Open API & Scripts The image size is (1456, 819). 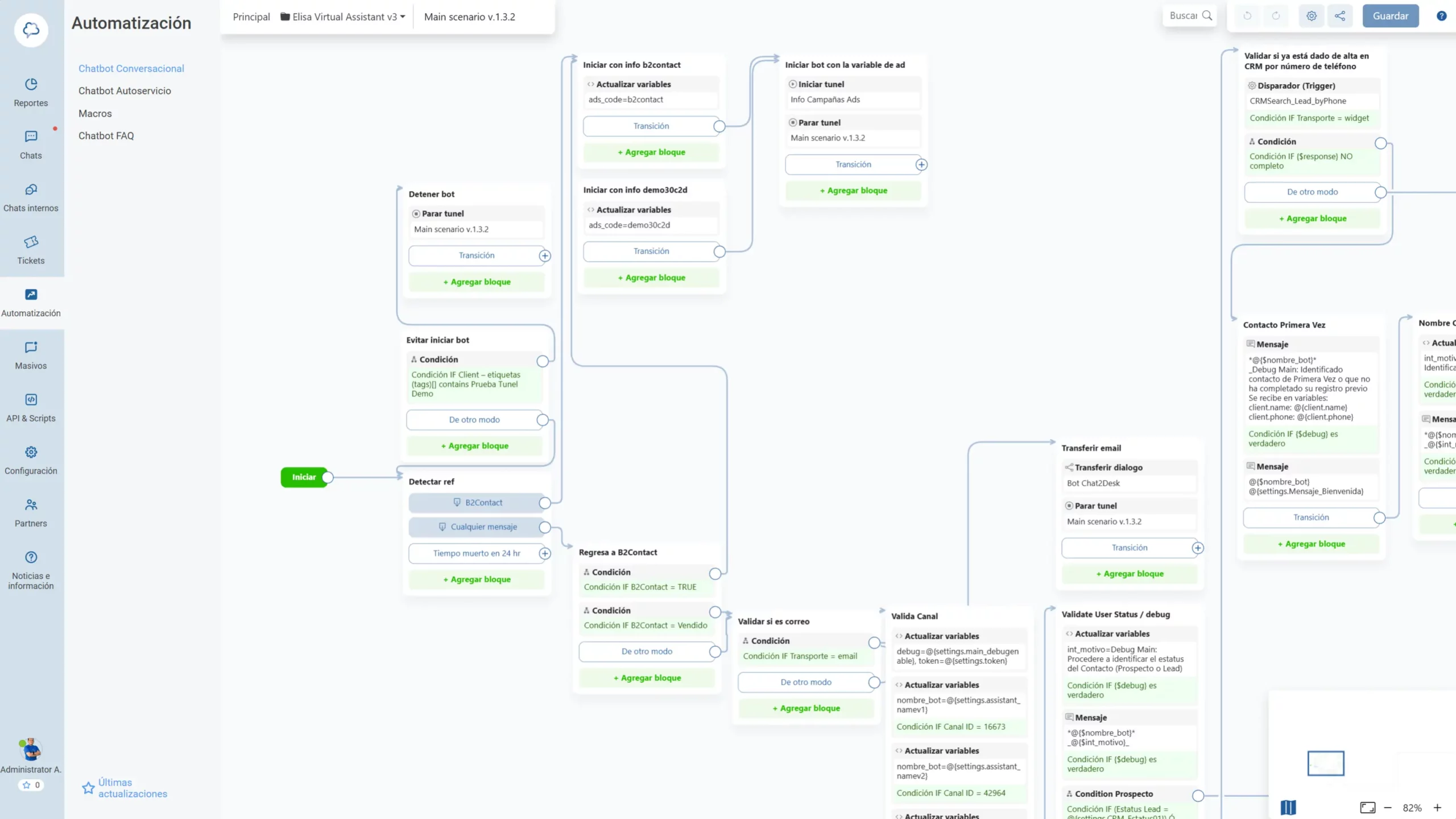(x=31, y=407)
